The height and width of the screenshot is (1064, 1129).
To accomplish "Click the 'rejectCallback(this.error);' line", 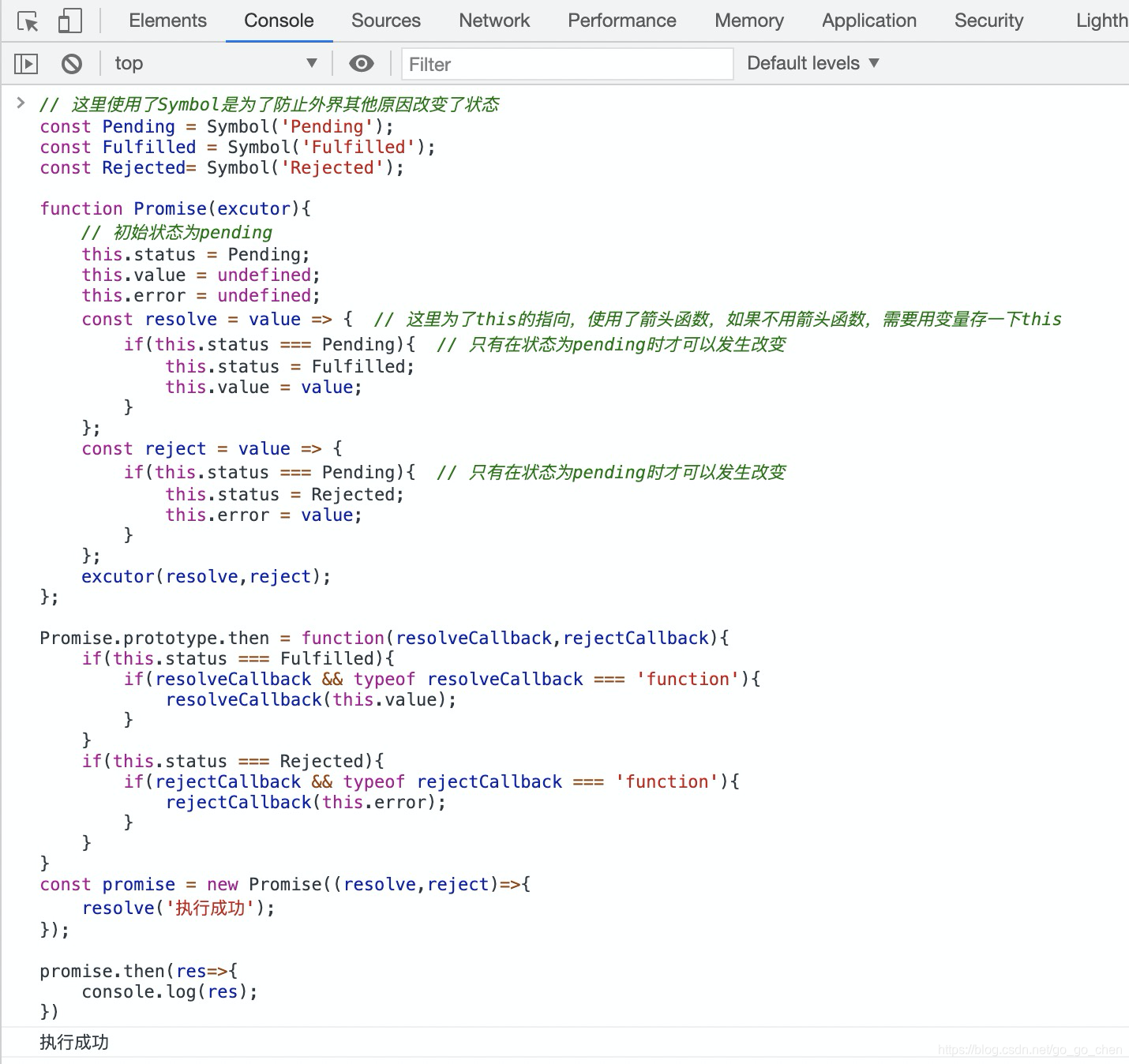I will (x=306, y=802).
